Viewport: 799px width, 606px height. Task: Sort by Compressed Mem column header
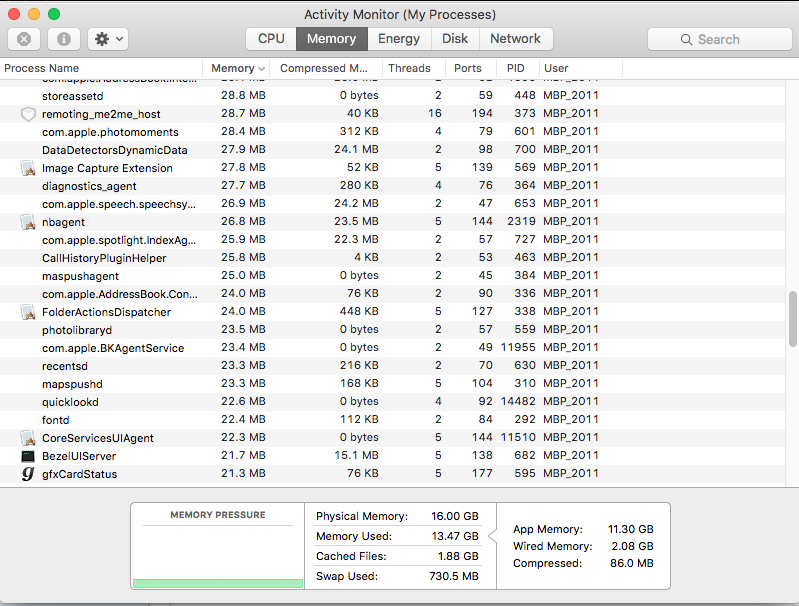(326, 68)
